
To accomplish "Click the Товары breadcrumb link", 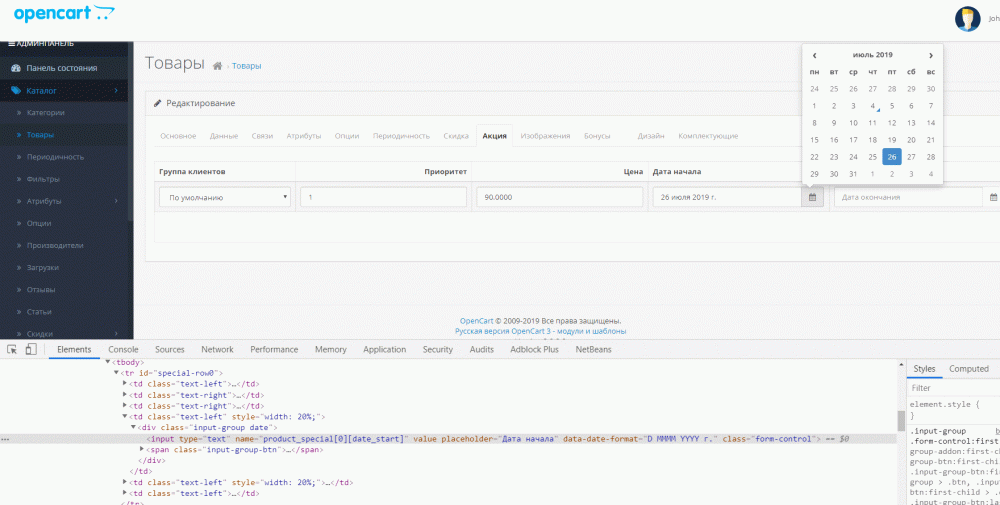I will [246, 66].
